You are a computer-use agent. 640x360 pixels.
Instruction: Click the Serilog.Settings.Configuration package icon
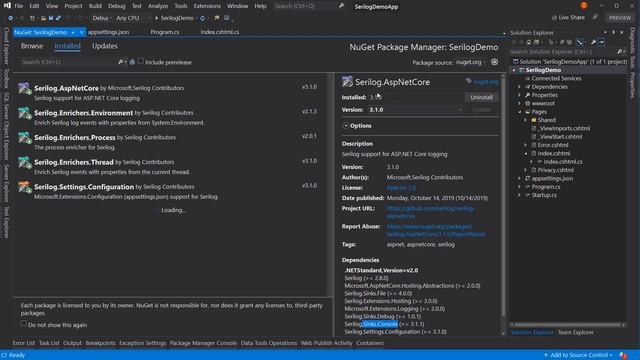coord(24,187)
